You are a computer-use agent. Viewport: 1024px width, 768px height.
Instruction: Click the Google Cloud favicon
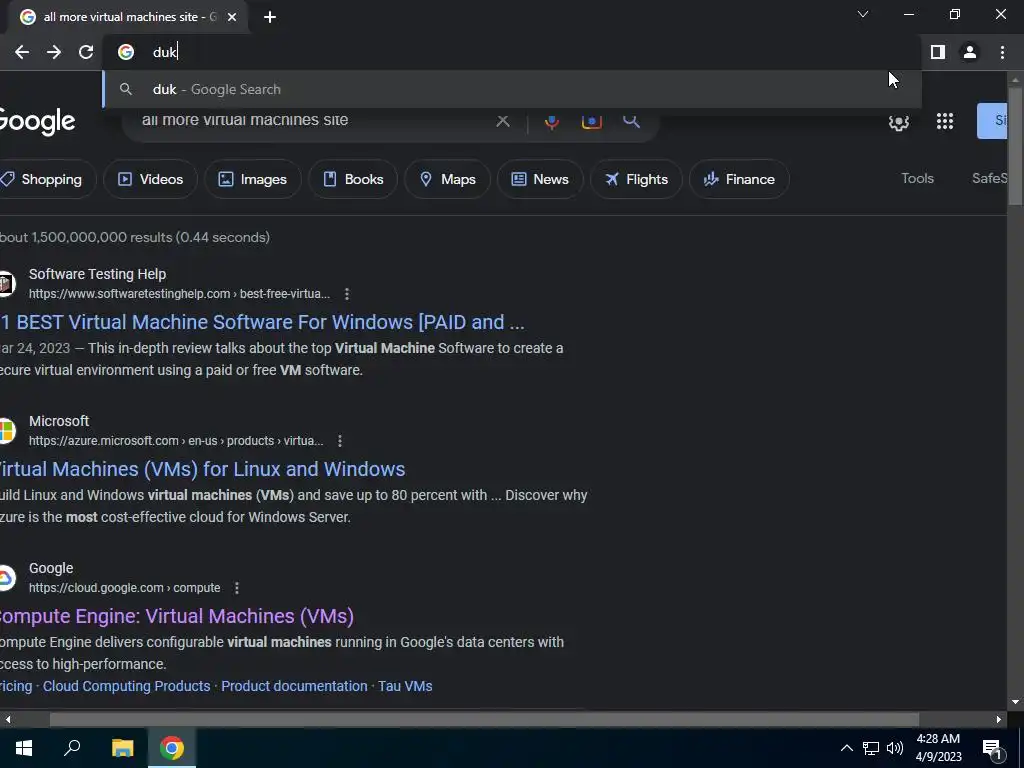[7, 577]
